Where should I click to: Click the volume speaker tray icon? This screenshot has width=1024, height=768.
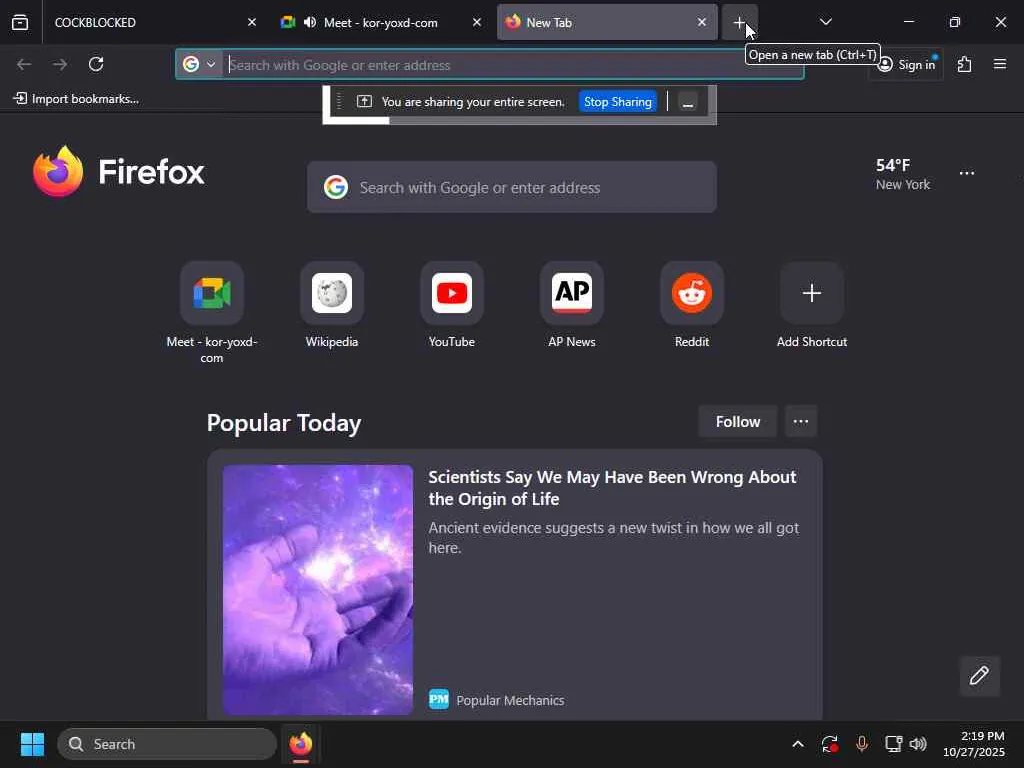tap(918, 744)
